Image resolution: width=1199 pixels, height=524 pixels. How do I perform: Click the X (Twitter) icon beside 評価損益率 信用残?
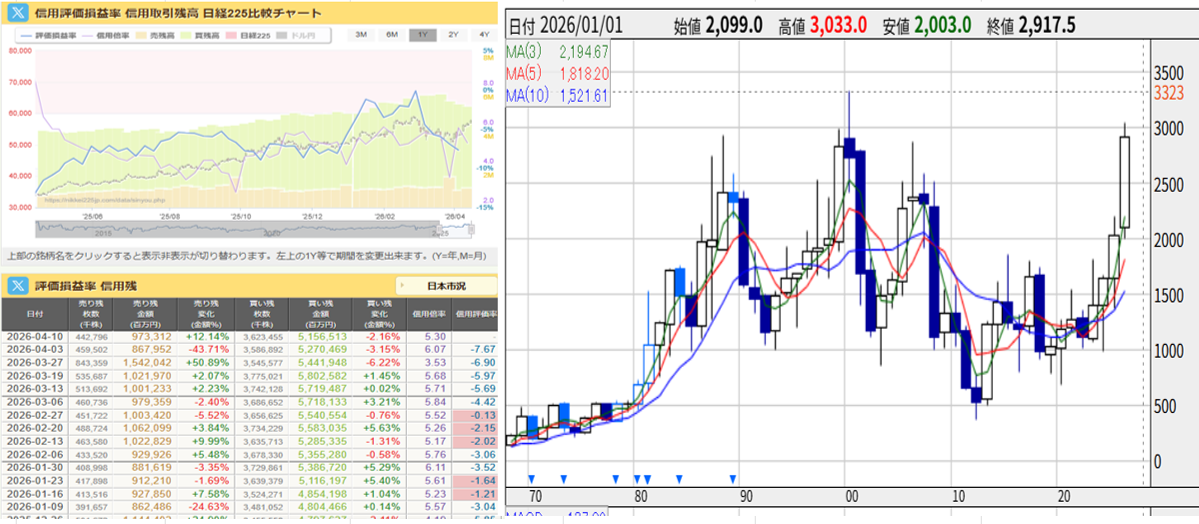click(x=18, y=285)
